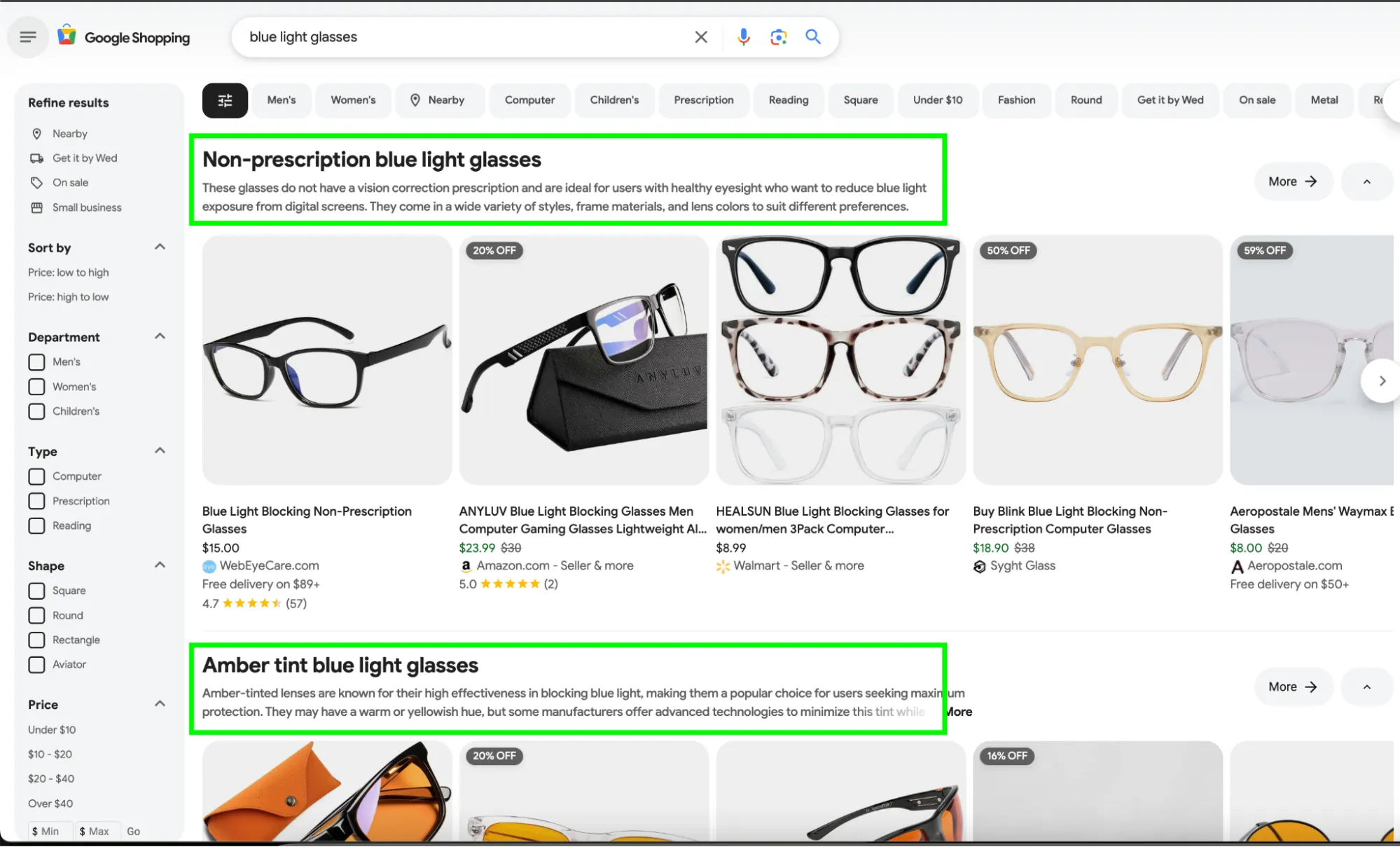Select the Get it by Wed chip
Screen dimensions: 1400x847
point(1170,100)
